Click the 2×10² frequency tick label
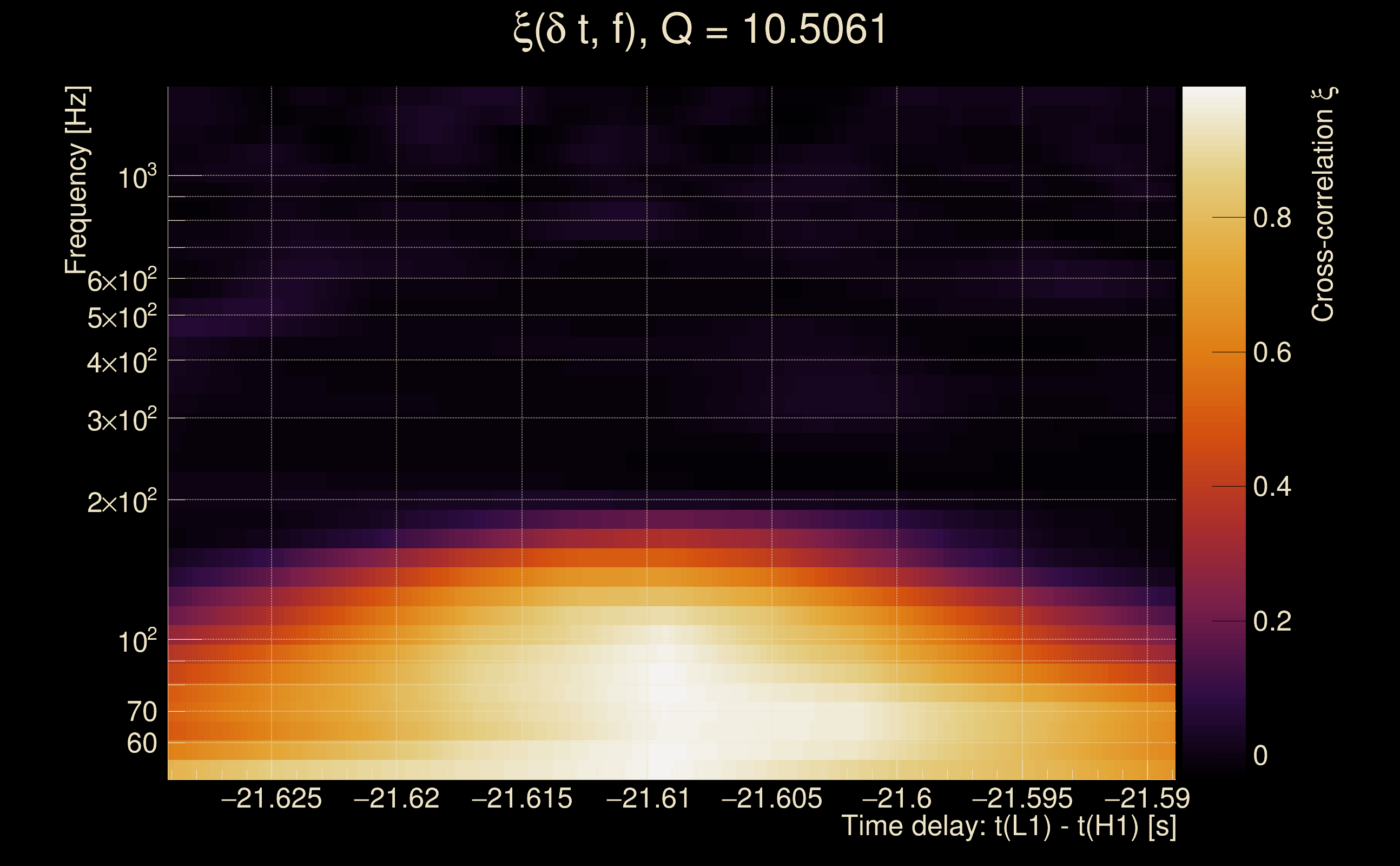The height and width of the screenshot is (866, 1400). [x=122, y=502]
